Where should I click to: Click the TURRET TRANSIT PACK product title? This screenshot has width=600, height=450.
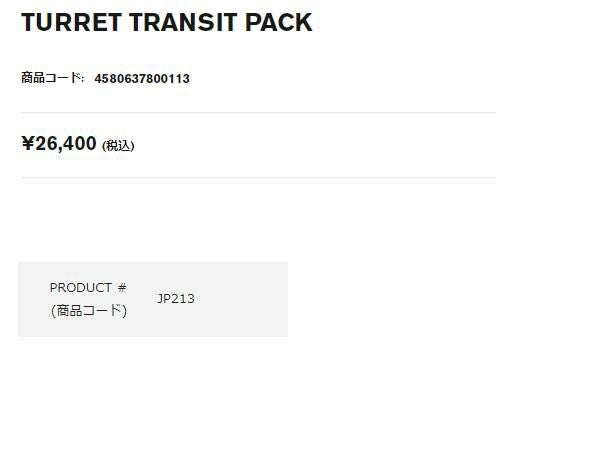point(166,22)
